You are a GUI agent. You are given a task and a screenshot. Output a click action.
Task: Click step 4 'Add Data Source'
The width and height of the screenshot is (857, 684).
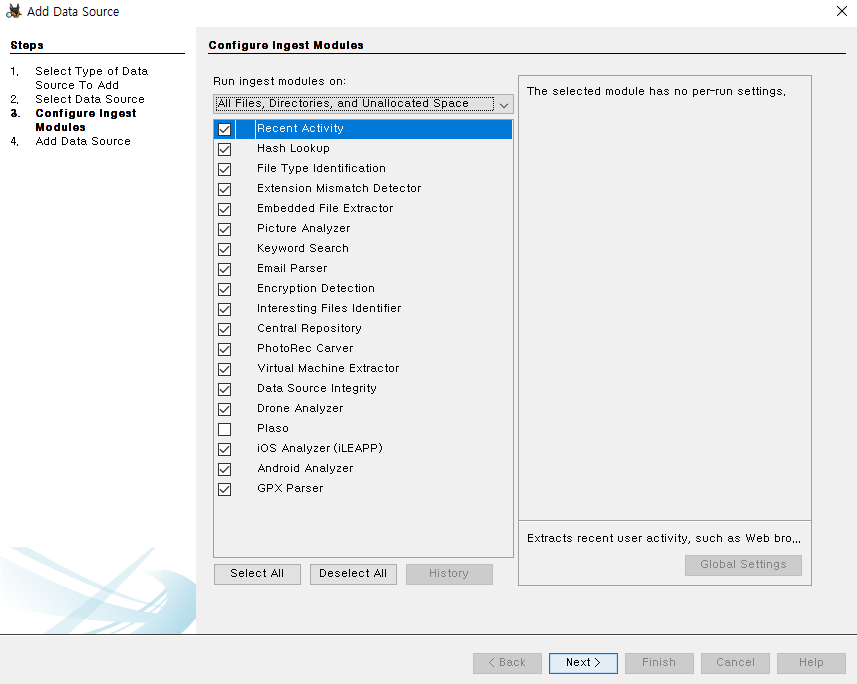click(83, 142)
